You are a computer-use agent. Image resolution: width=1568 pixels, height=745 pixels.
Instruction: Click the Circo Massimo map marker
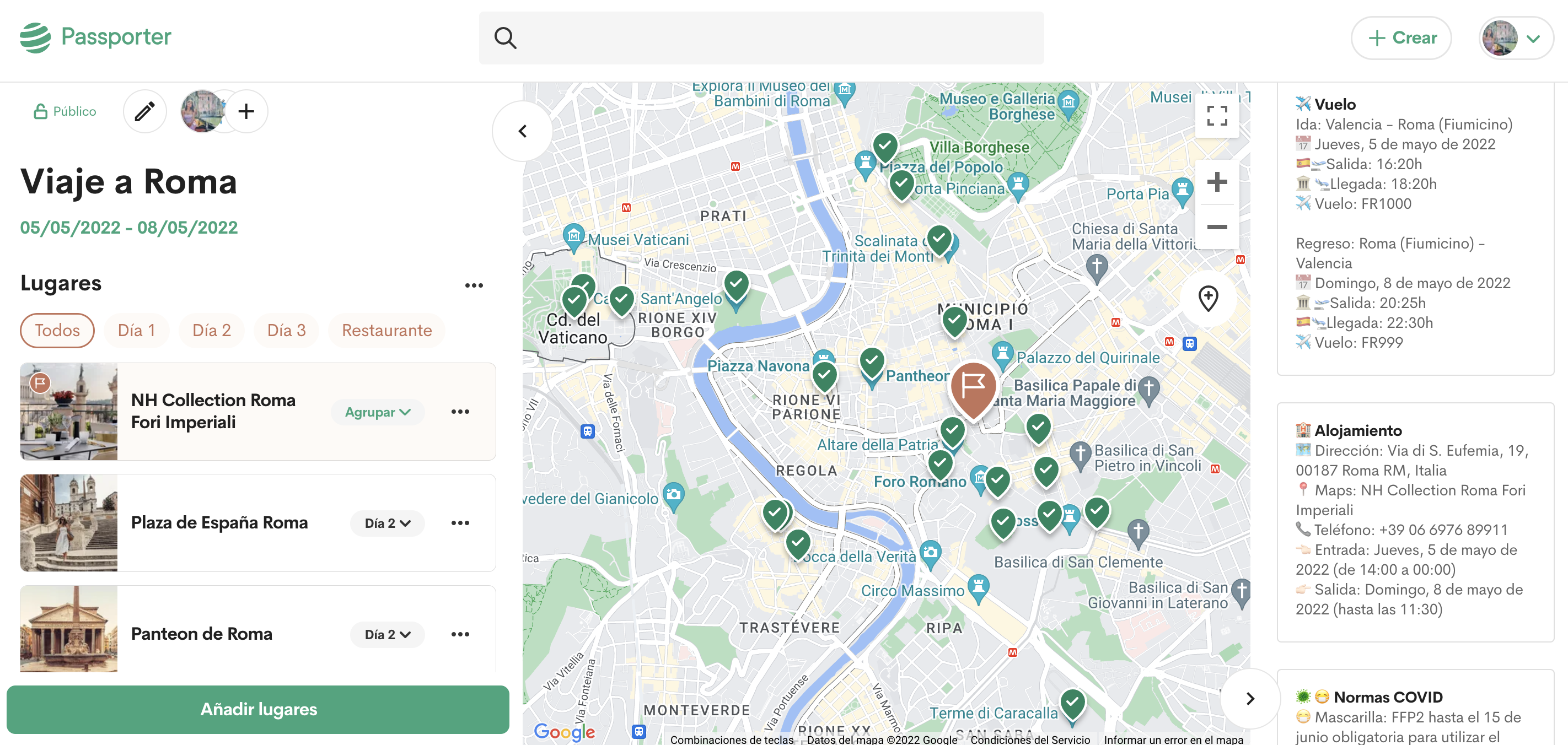click(x=978, y=588)
